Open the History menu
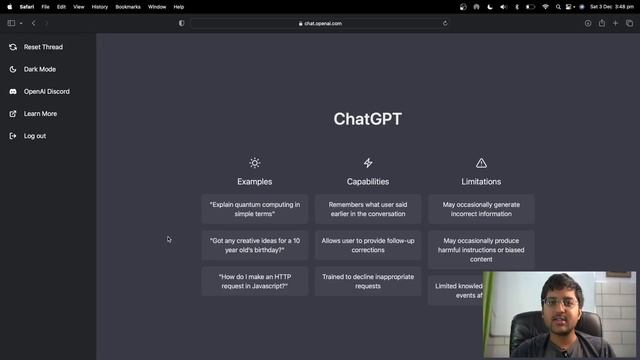640x360 pixels. [x=100, y=7]
